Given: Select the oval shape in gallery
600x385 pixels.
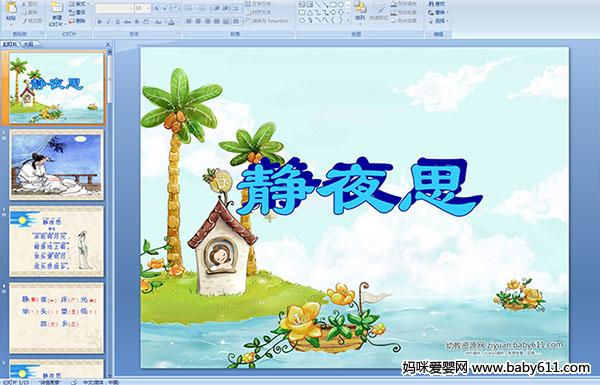Looking at the screenshot, I should (342, 5).
